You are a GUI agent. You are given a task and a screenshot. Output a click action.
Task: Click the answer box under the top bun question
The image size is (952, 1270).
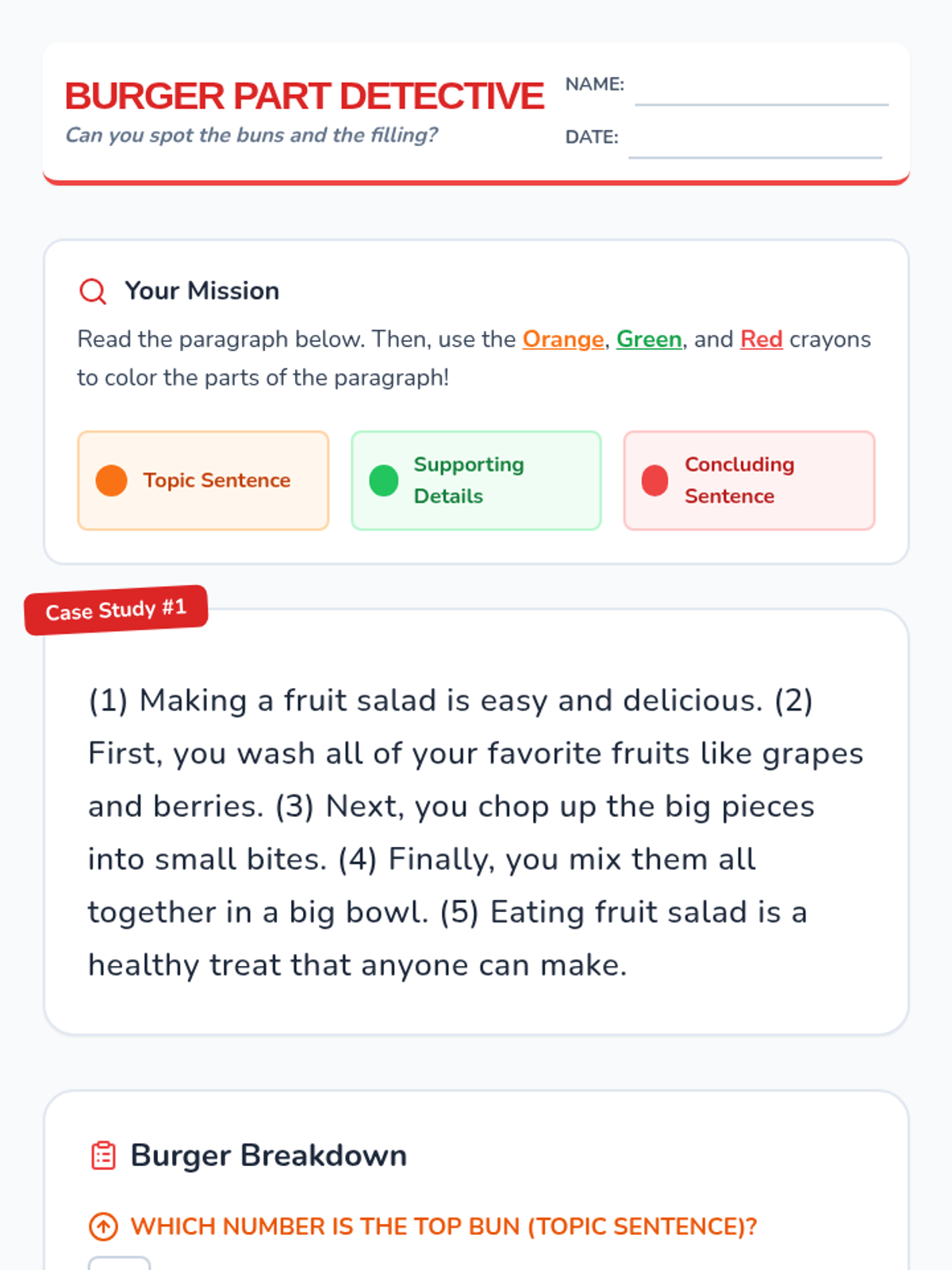(119, 1263)
